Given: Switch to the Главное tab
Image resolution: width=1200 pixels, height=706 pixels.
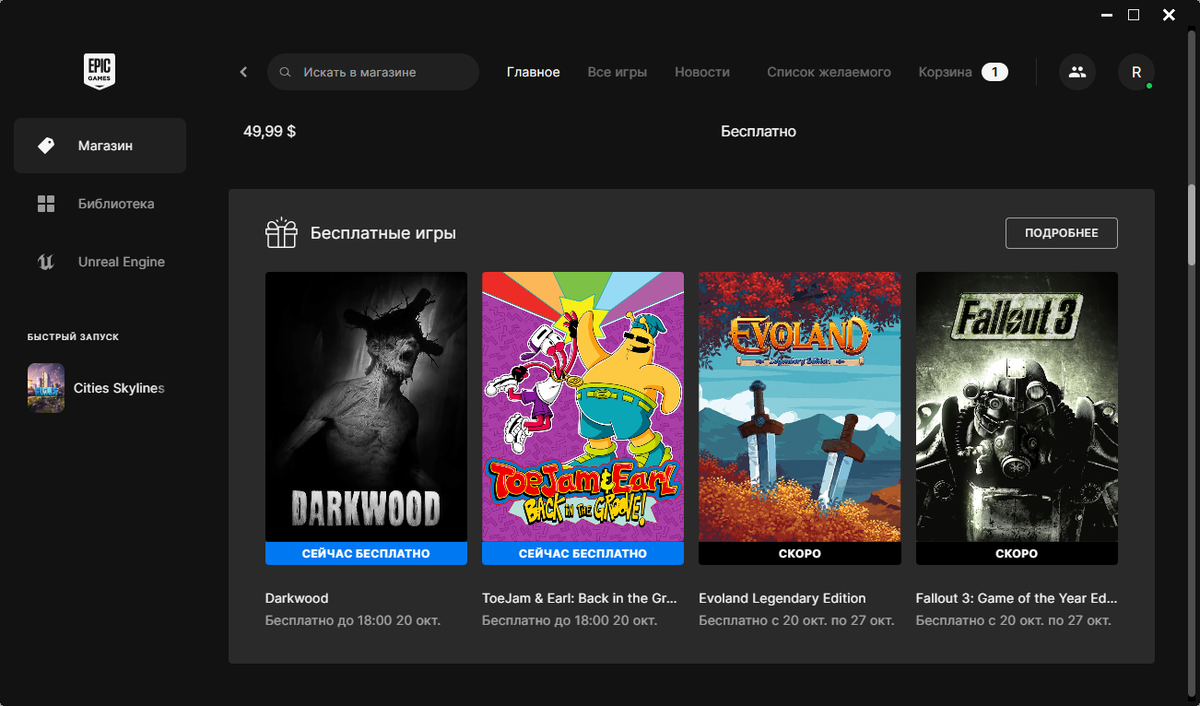Looking at the screenshot, I should tap(533, 72).
